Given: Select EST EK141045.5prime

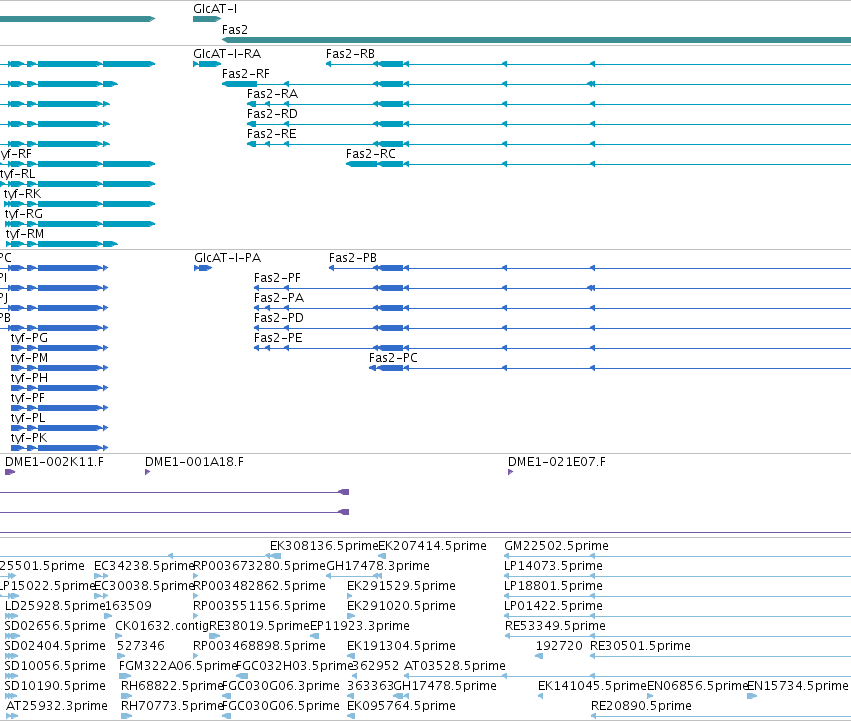Looking at the screenshot, I should click(x=592, y=686).
